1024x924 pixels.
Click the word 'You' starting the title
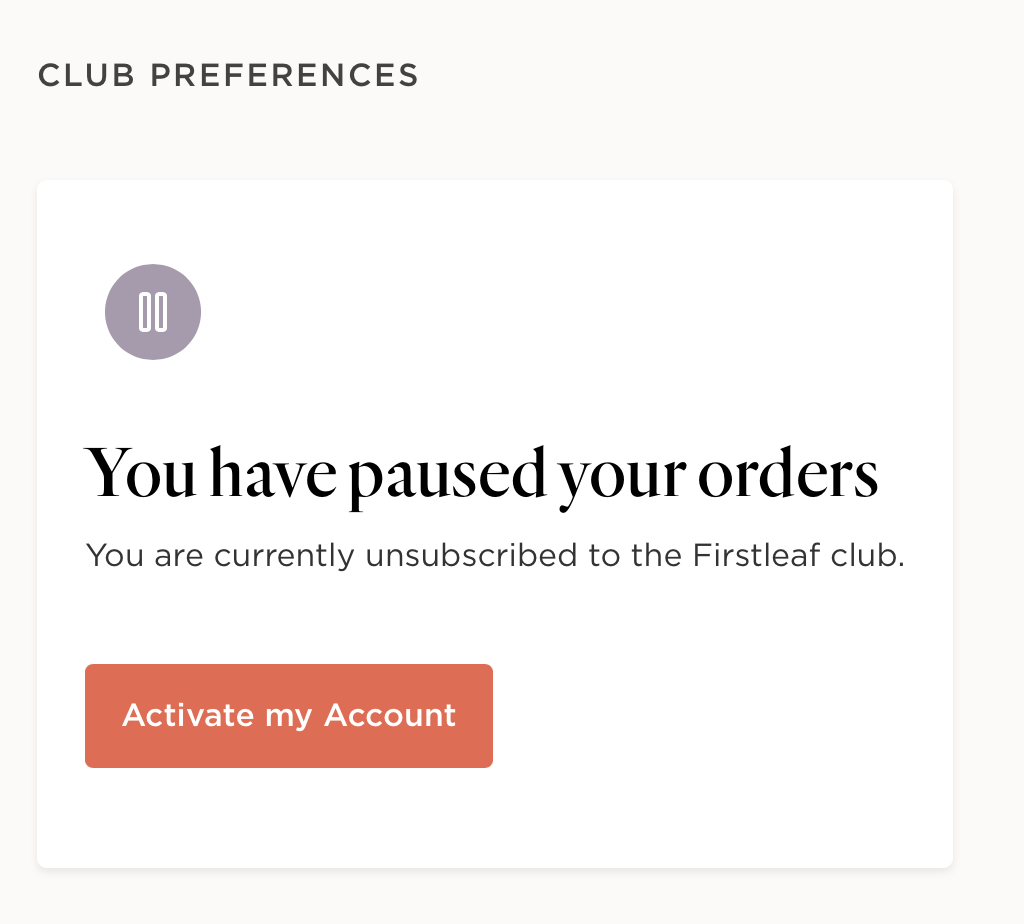click(140, 473)
